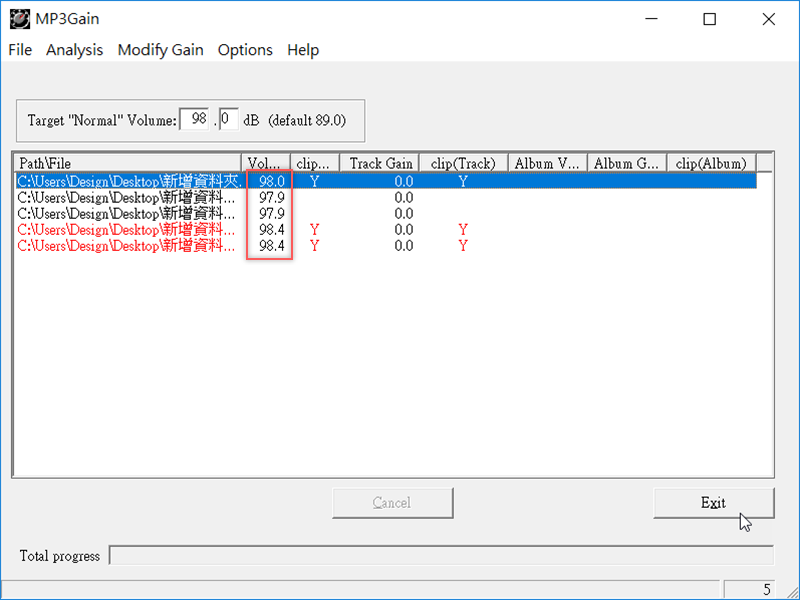Open the Help menu
Screen dimensions: 800x600
(303, 50)
